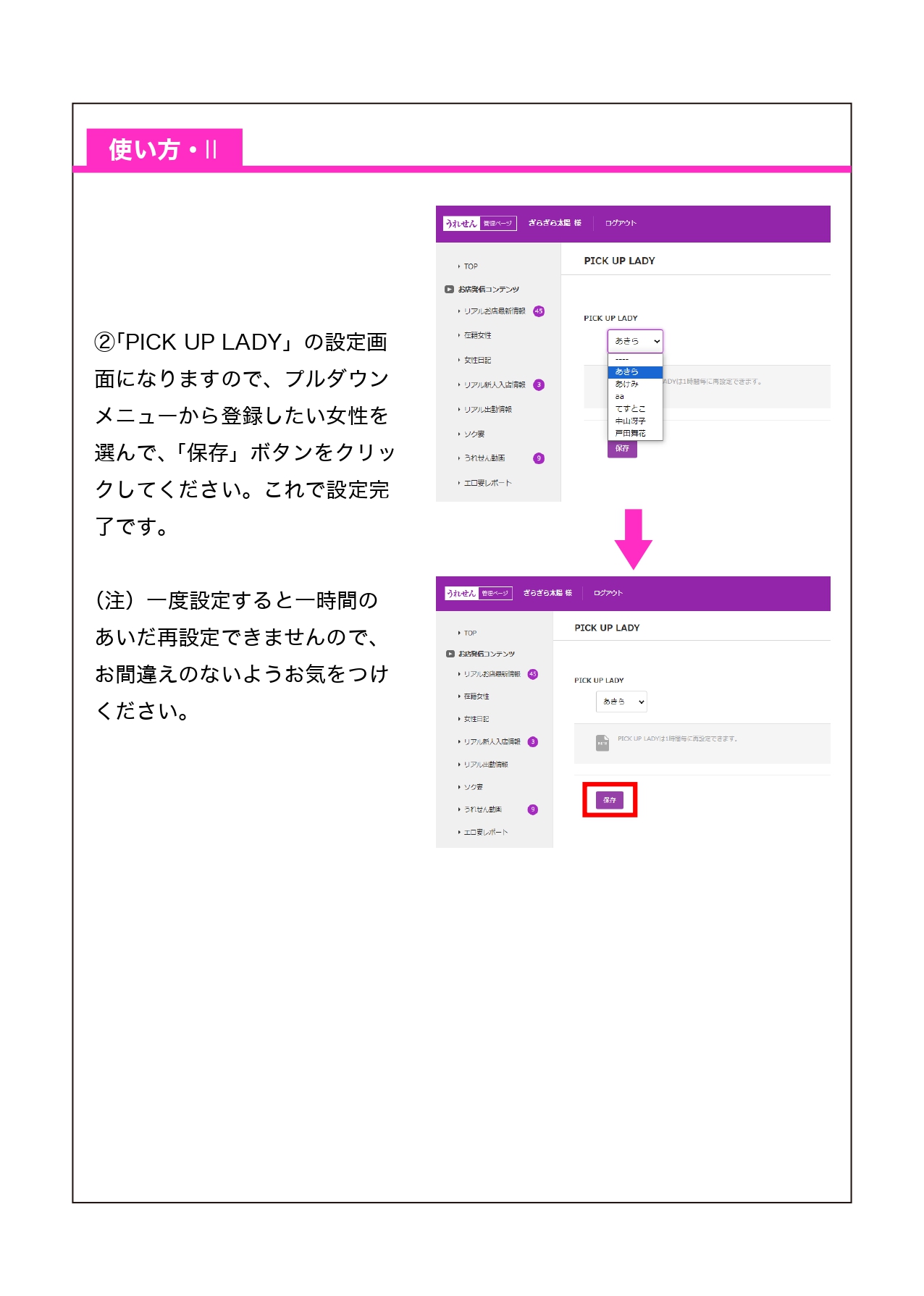Click the 45 badge in the upper screenshot
The width and height of the screenshot is (924, 1296).
click(539, 311)
